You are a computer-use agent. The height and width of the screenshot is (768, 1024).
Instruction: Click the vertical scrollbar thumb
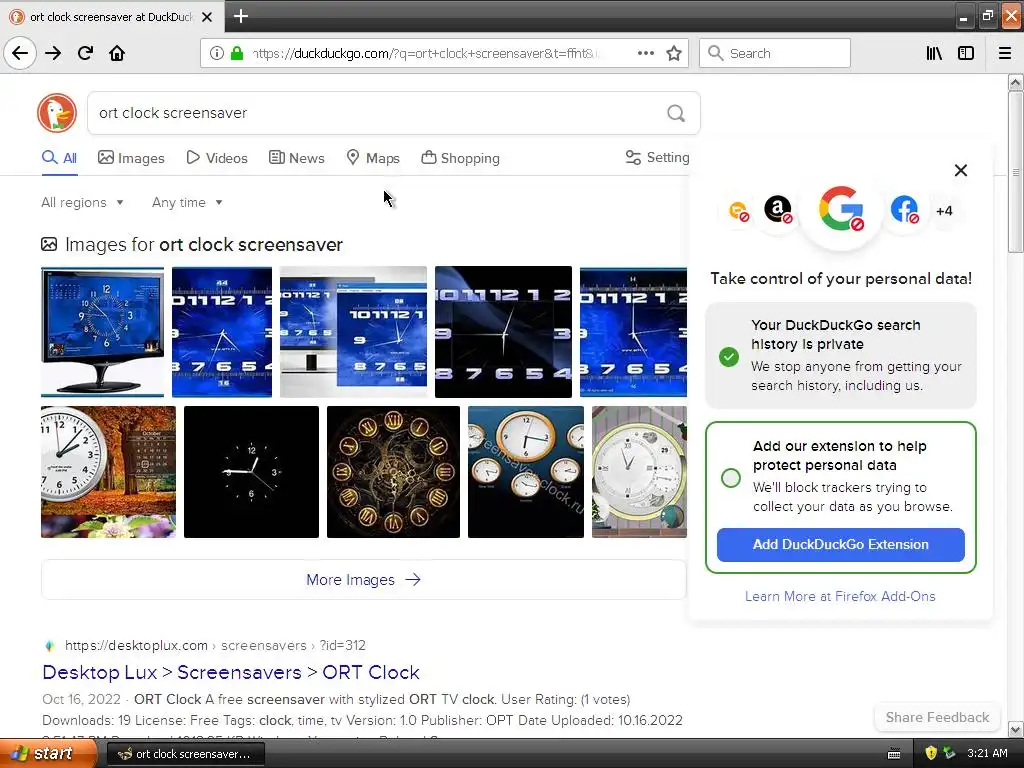(1015, 171)
